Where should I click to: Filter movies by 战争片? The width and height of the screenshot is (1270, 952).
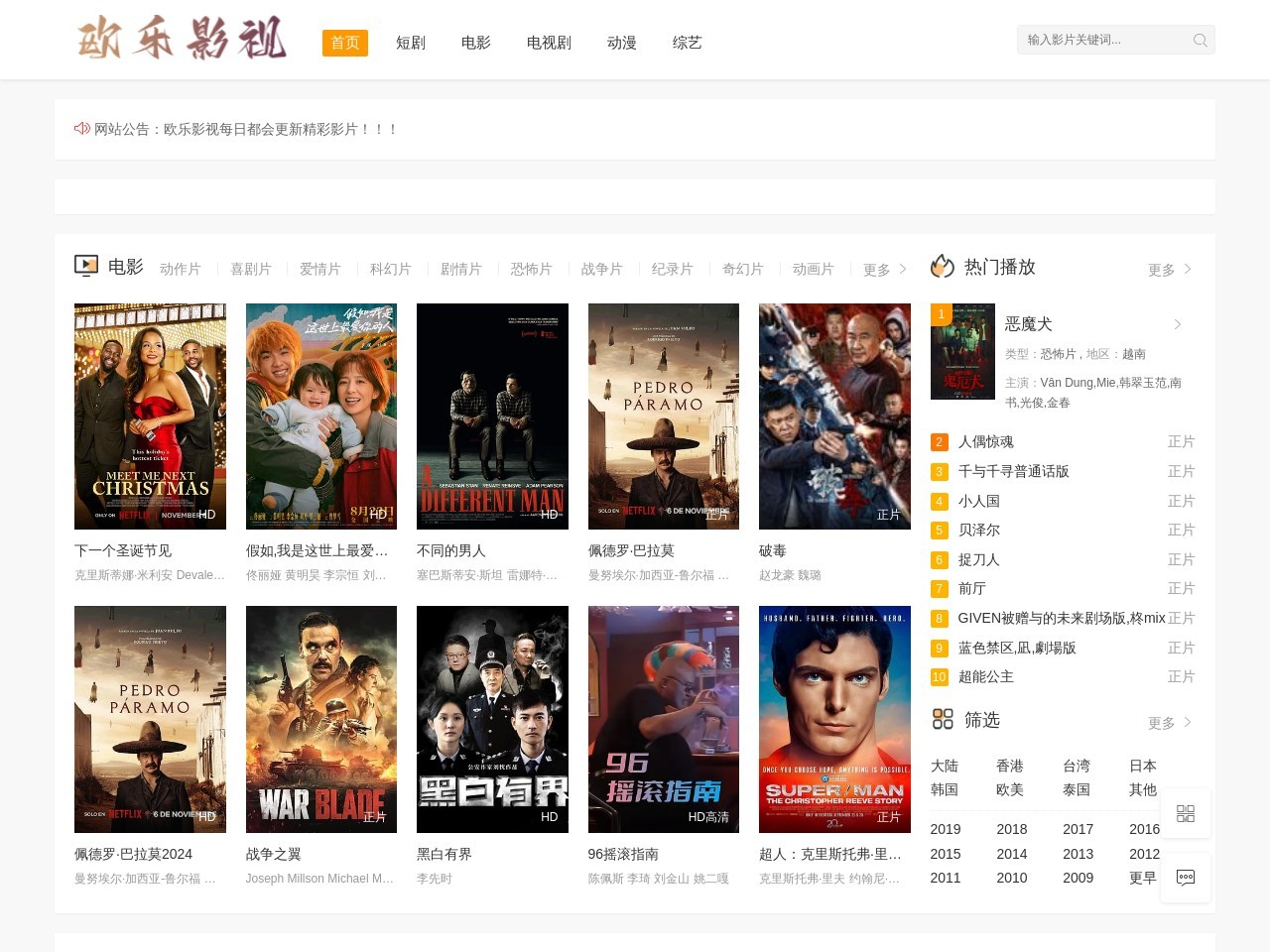pos(602,270)
